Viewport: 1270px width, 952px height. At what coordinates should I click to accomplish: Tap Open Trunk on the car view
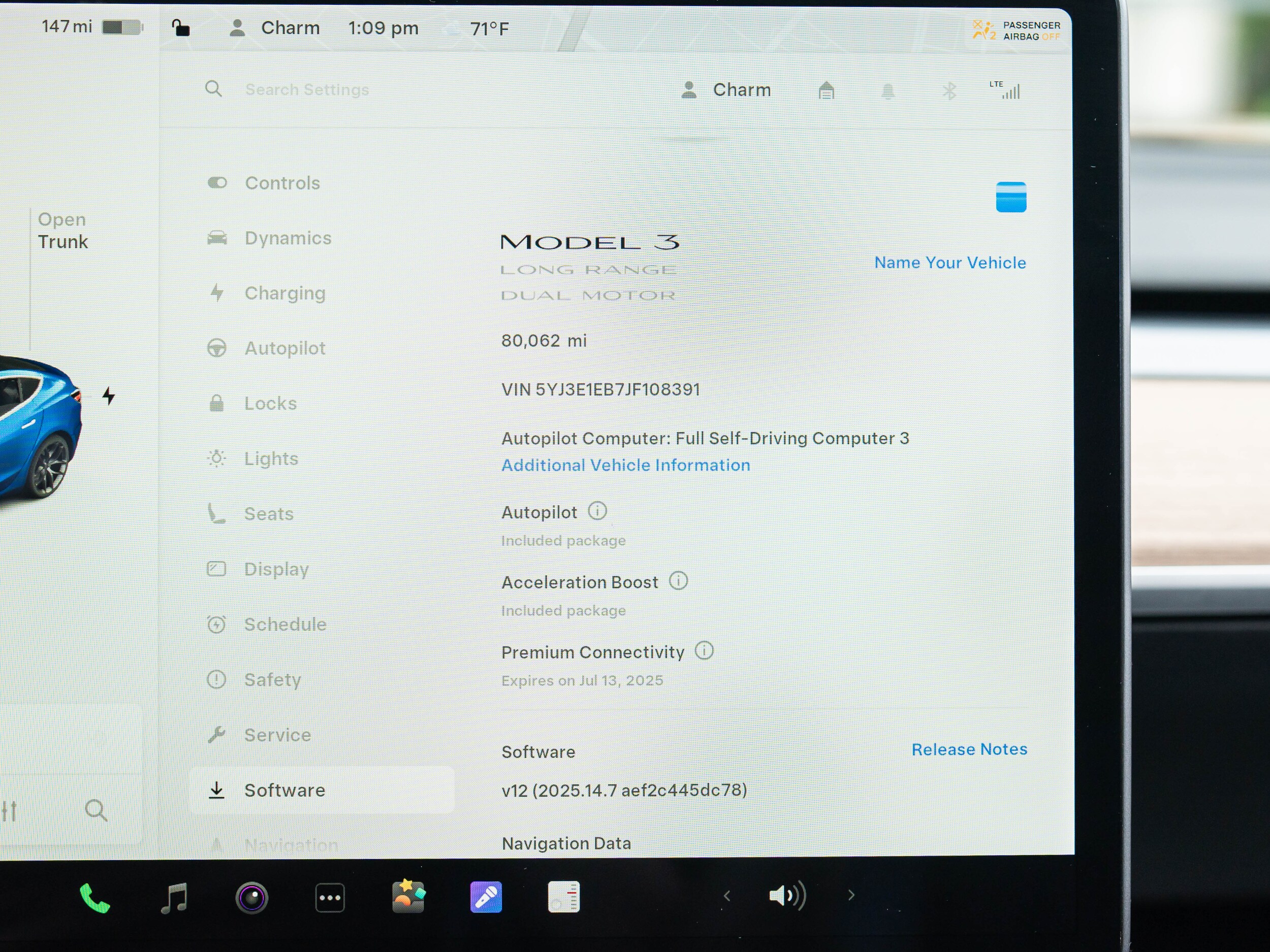(x=62, y=231)
